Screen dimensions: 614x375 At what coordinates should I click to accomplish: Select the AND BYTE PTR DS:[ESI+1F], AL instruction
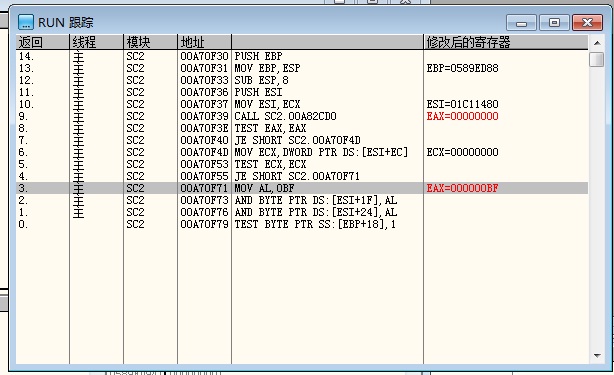coord(316,200)
